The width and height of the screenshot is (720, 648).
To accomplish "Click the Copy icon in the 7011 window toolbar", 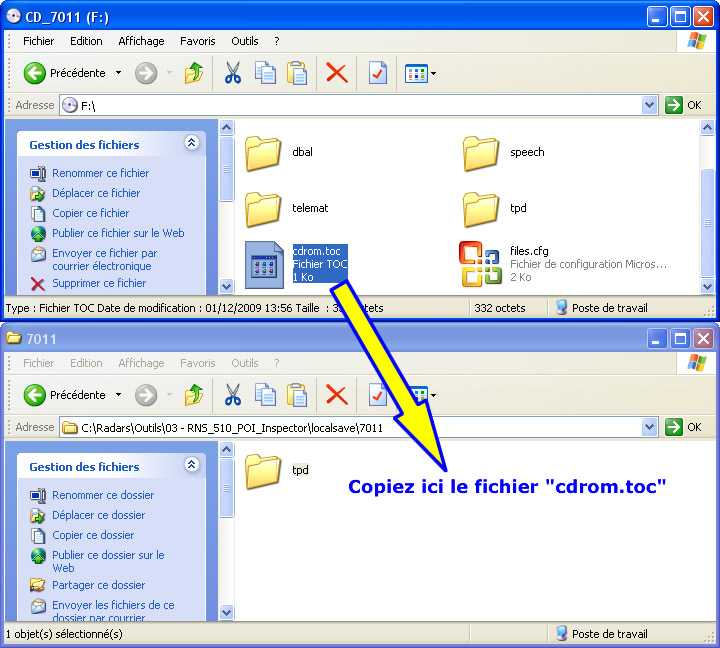I will point(265,395).
